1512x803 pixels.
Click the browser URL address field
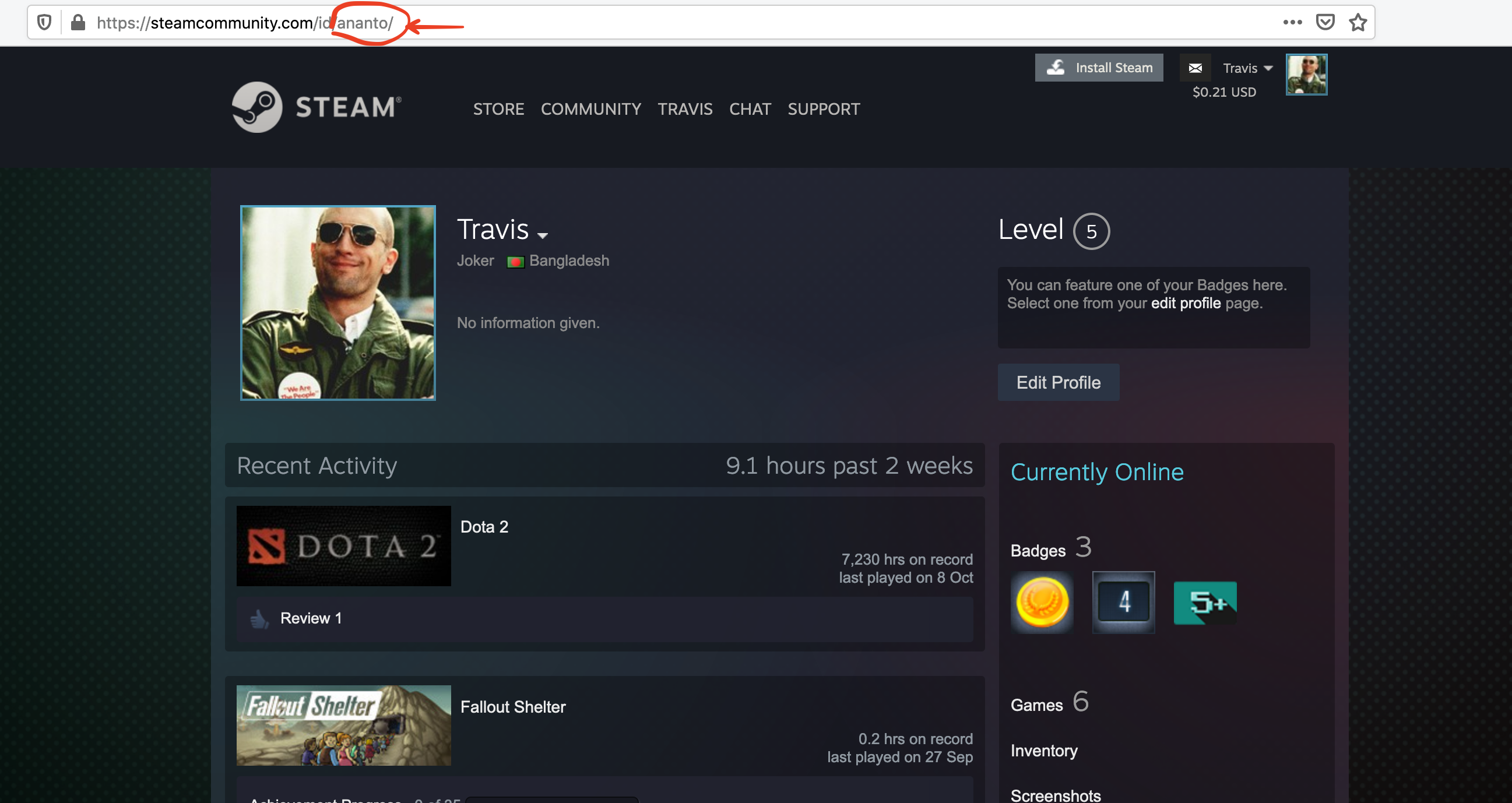[763, 23]
